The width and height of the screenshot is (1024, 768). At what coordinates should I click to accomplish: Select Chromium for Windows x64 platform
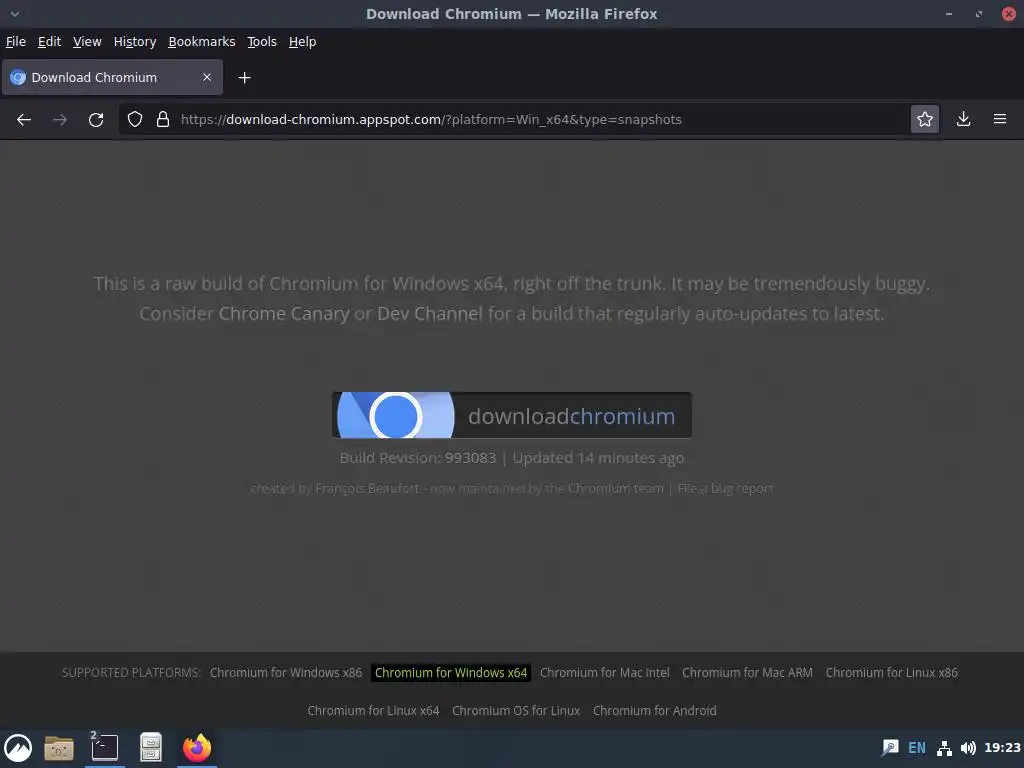451,673
